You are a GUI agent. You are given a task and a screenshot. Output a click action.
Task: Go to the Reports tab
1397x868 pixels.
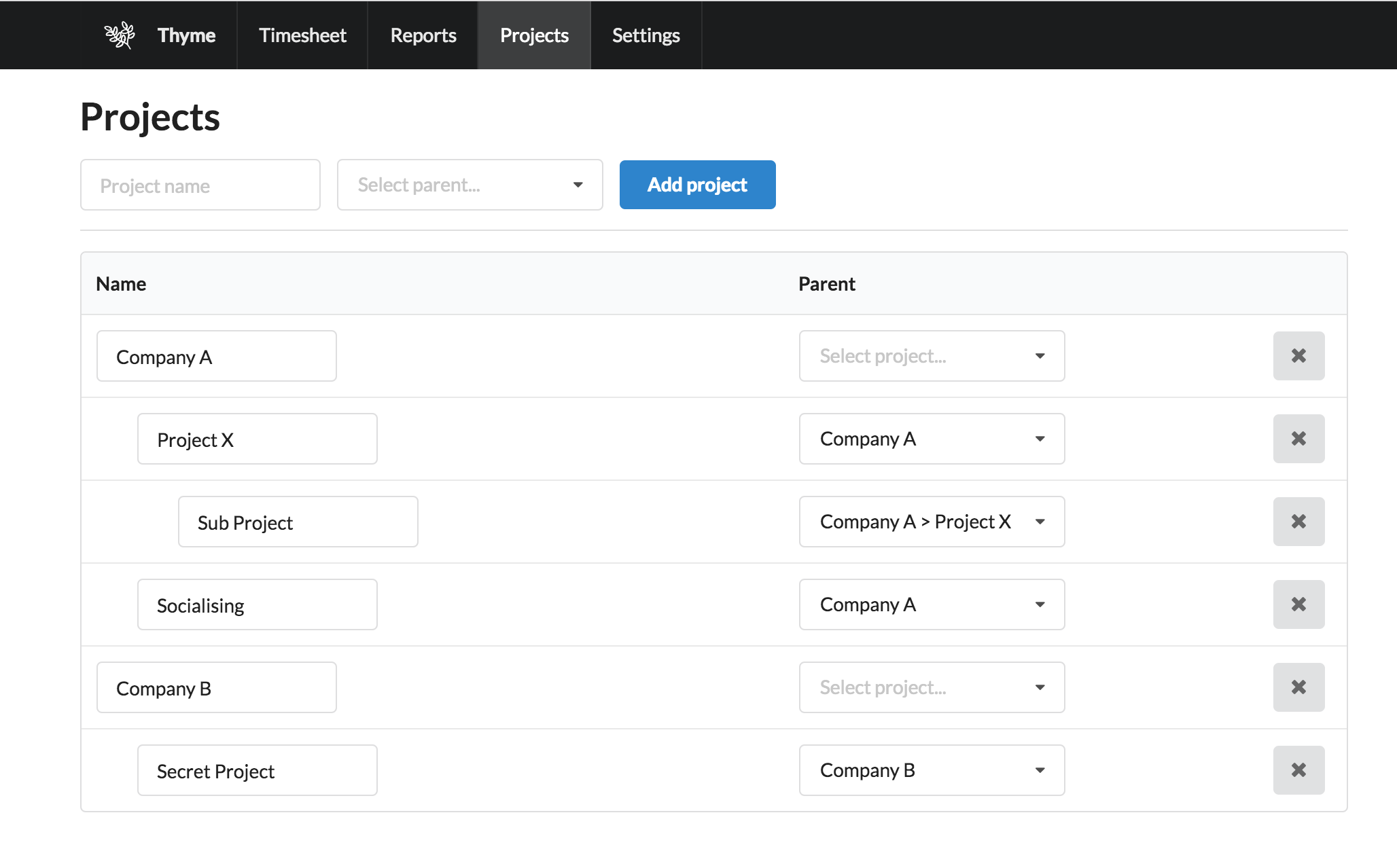tap(423, 35)
